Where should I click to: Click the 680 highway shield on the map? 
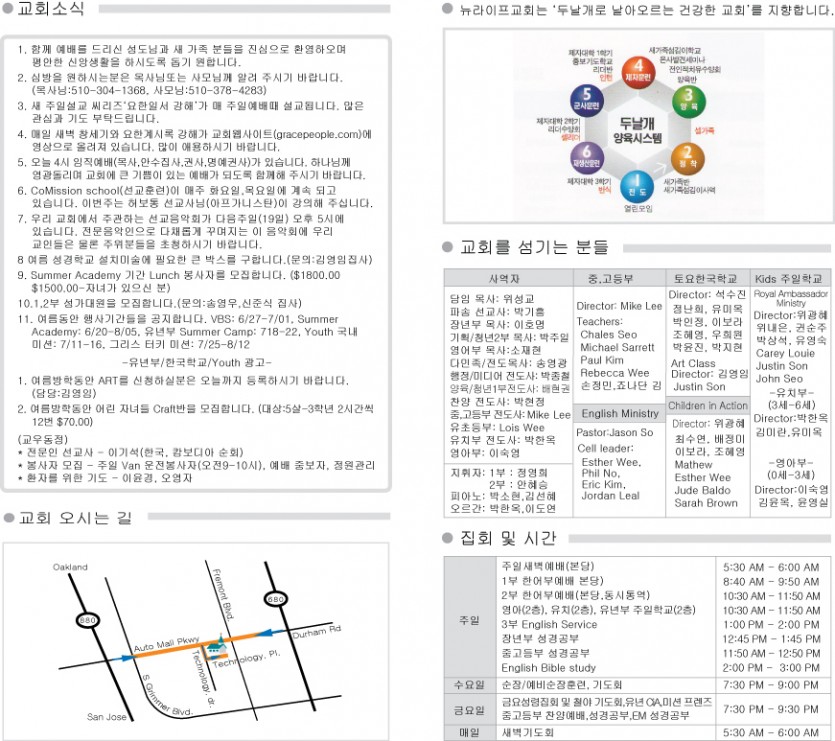pos(275,600)
